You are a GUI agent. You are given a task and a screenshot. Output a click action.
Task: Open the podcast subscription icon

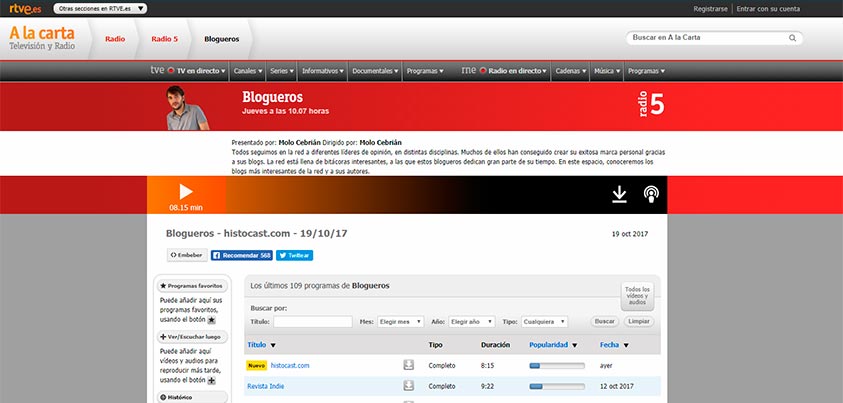651,194
